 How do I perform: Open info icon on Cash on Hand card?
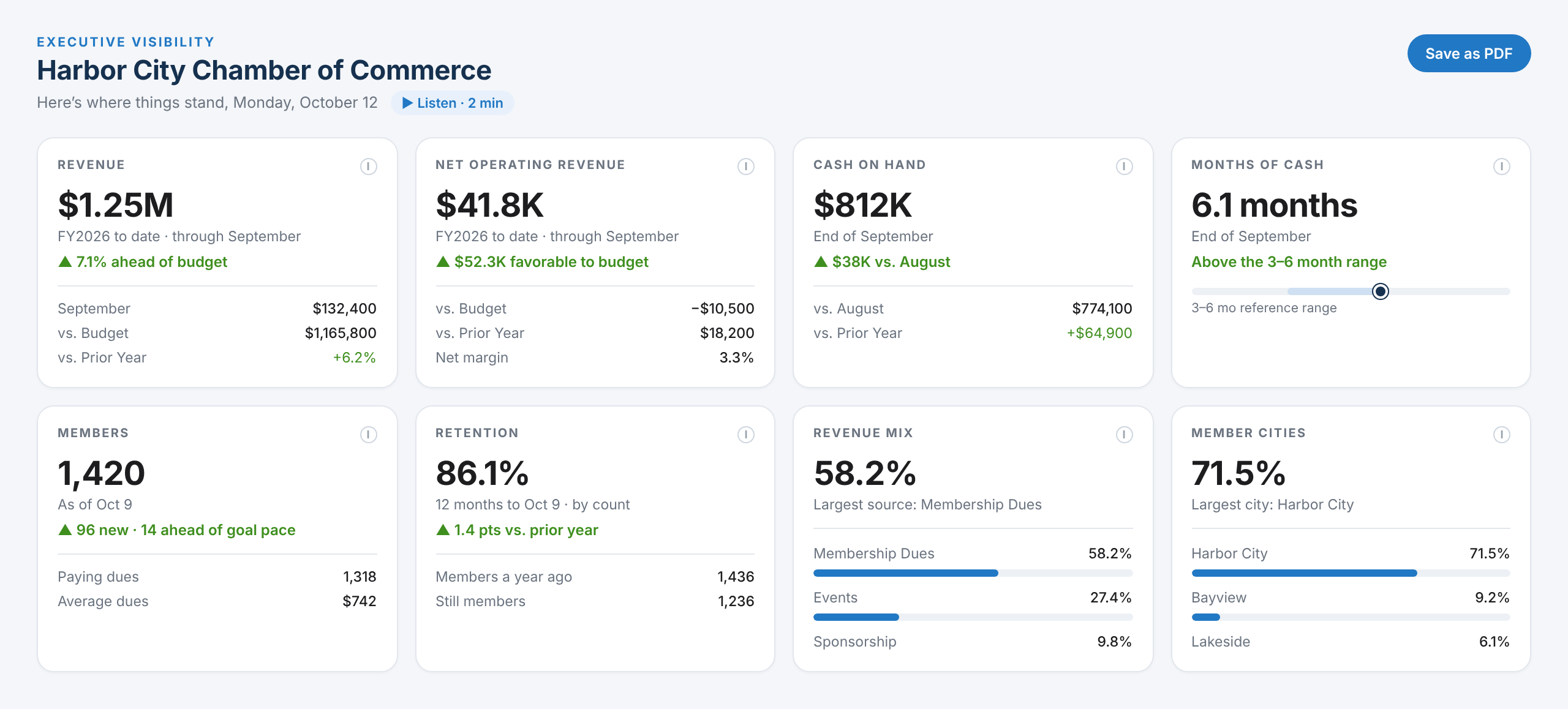(x=1124, y=166)
